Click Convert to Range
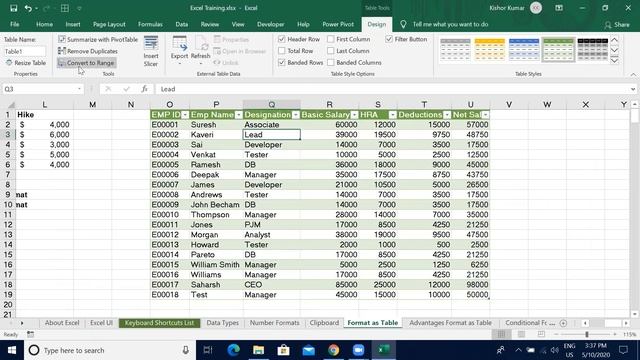 (87, 63)
